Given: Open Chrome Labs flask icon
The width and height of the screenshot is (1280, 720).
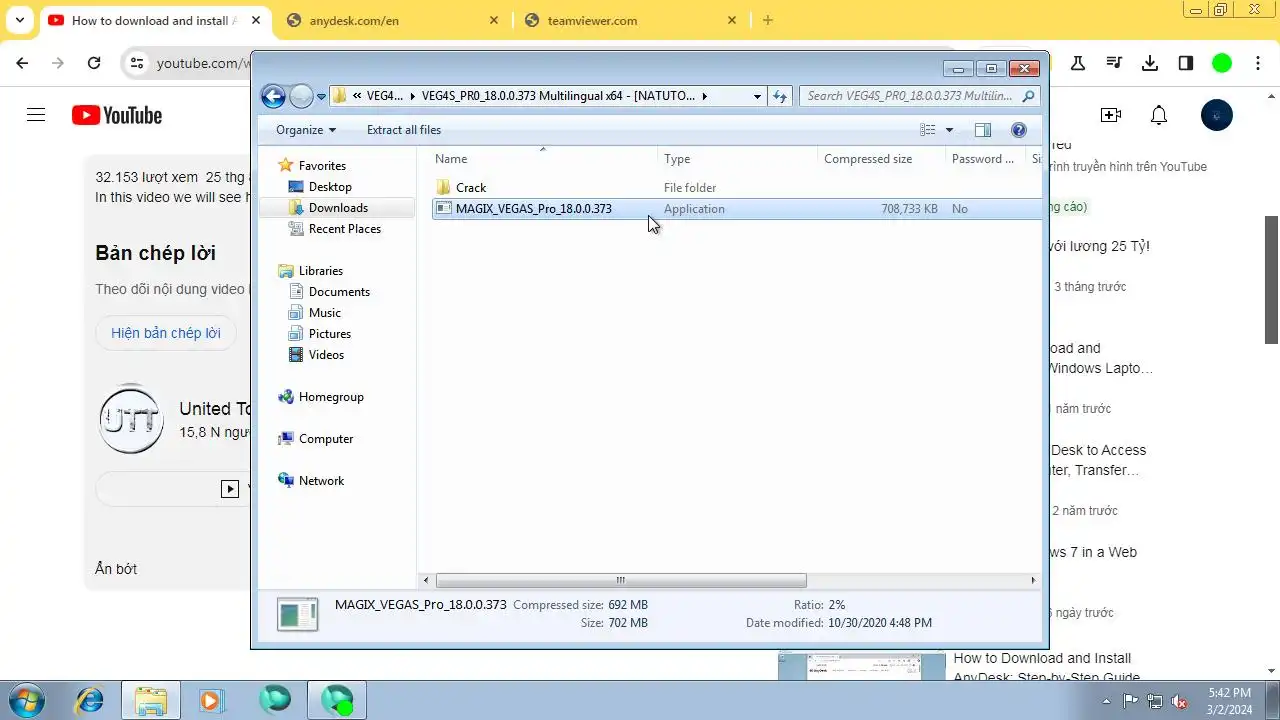Looking at the screenshot, I should click(1078, 63).
